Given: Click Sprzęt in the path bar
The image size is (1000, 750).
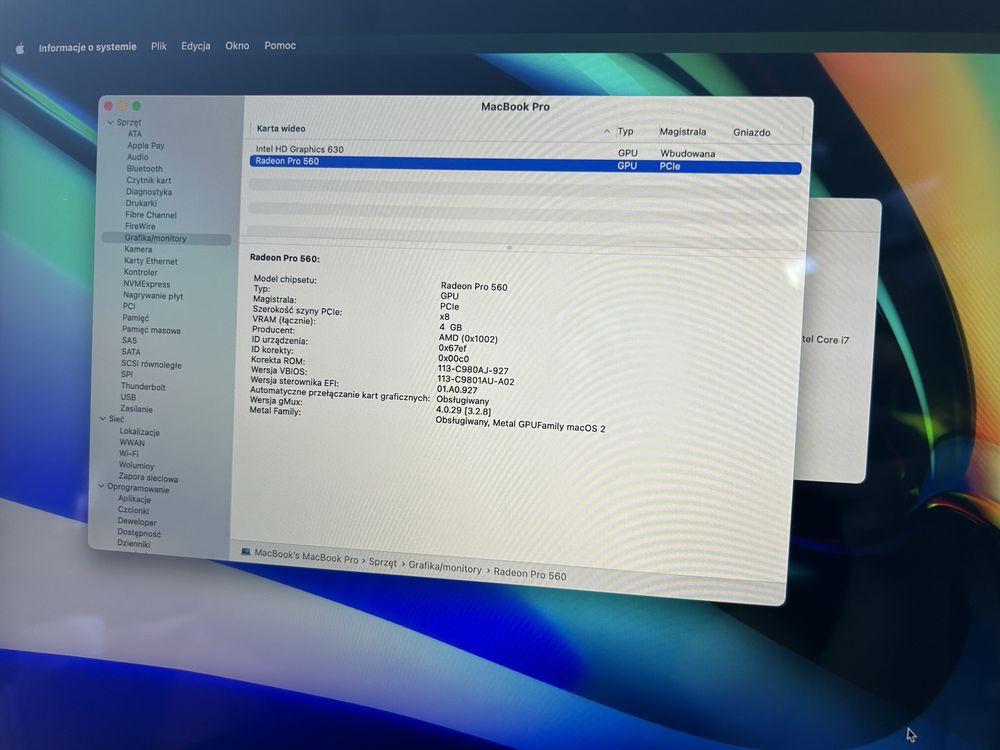Looking at the screenshot, I should click(383, 562).
